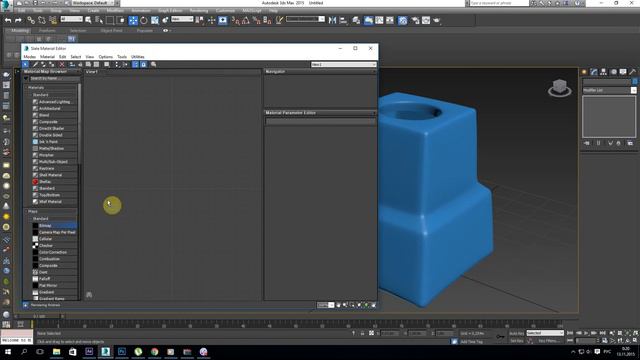Choose Select Tool in Slate toolbar
The image size is (640, 360).
[x=25, y=64]
